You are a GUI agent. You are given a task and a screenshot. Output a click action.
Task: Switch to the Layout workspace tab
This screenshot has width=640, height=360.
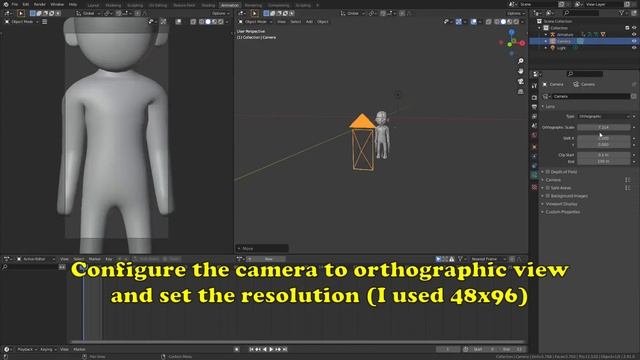[93, 5]
